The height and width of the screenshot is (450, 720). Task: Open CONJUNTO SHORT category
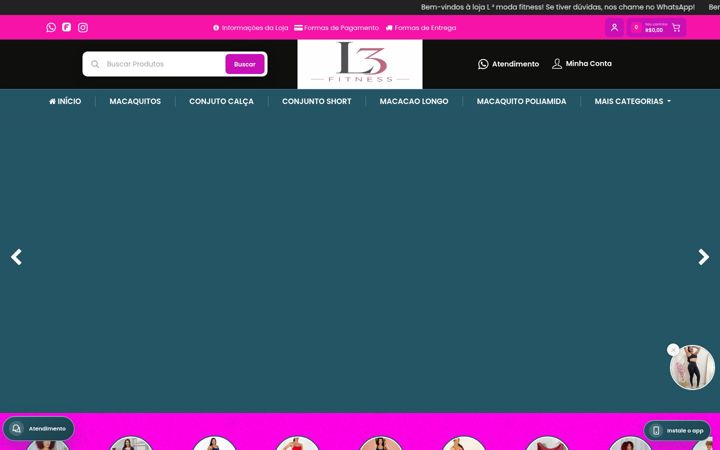pyautogui.click(x=316, y=101)
